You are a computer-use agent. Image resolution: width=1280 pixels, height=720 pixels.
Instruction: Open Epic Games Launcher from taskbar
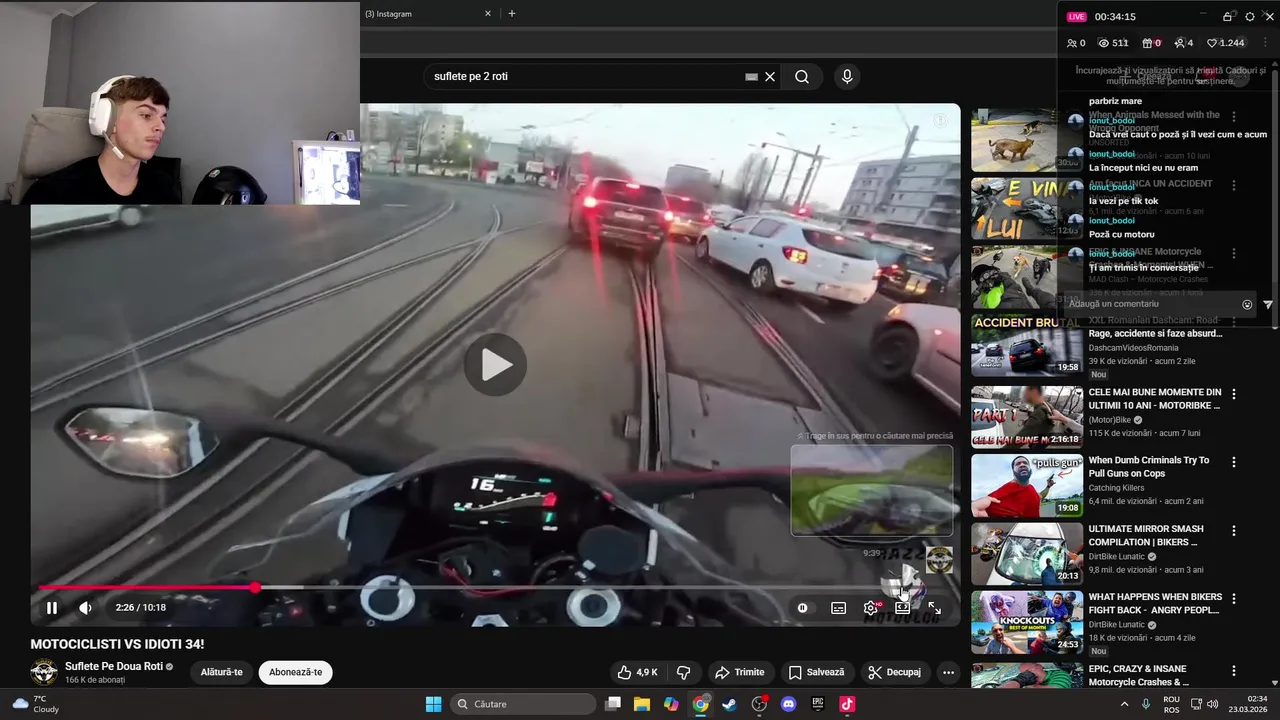pos(818,704)
